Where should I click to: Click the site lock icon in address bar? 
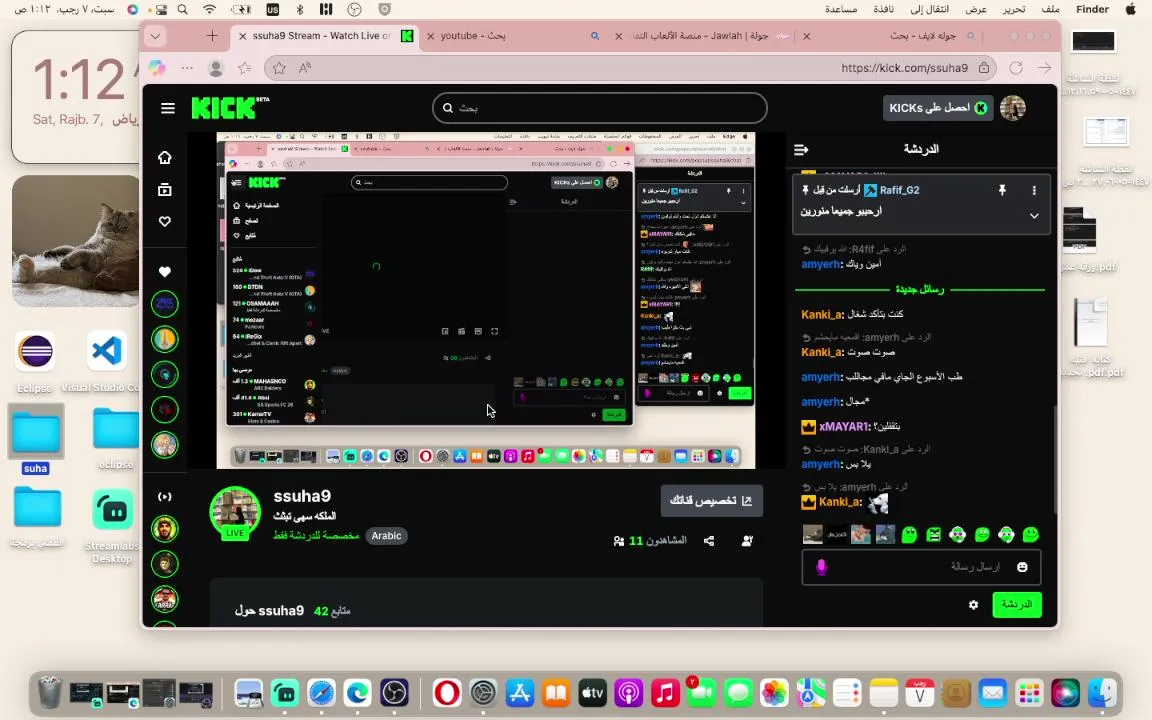(984, 68)
